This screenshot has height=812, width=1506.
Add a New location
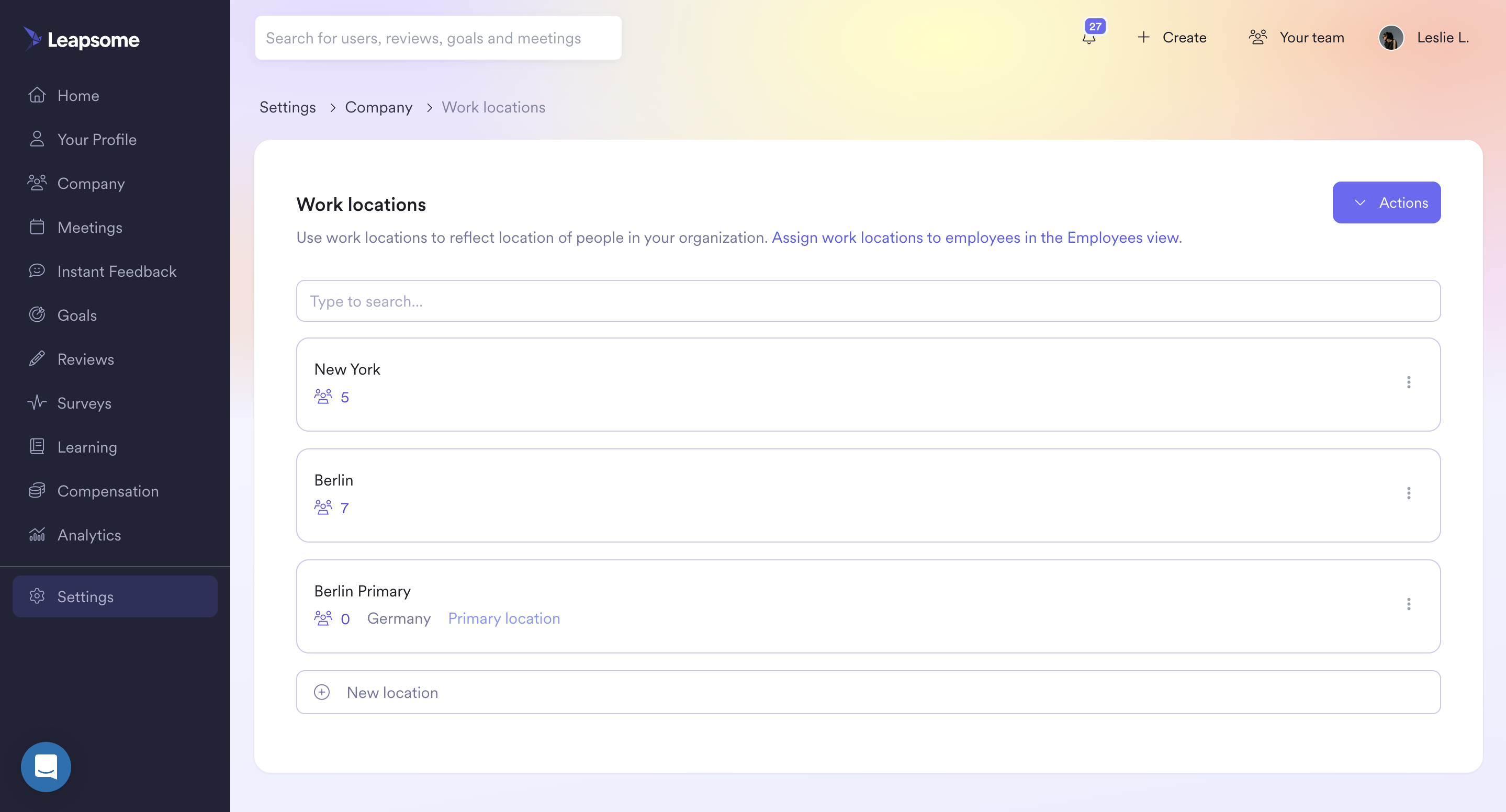(x=868, y=692)
